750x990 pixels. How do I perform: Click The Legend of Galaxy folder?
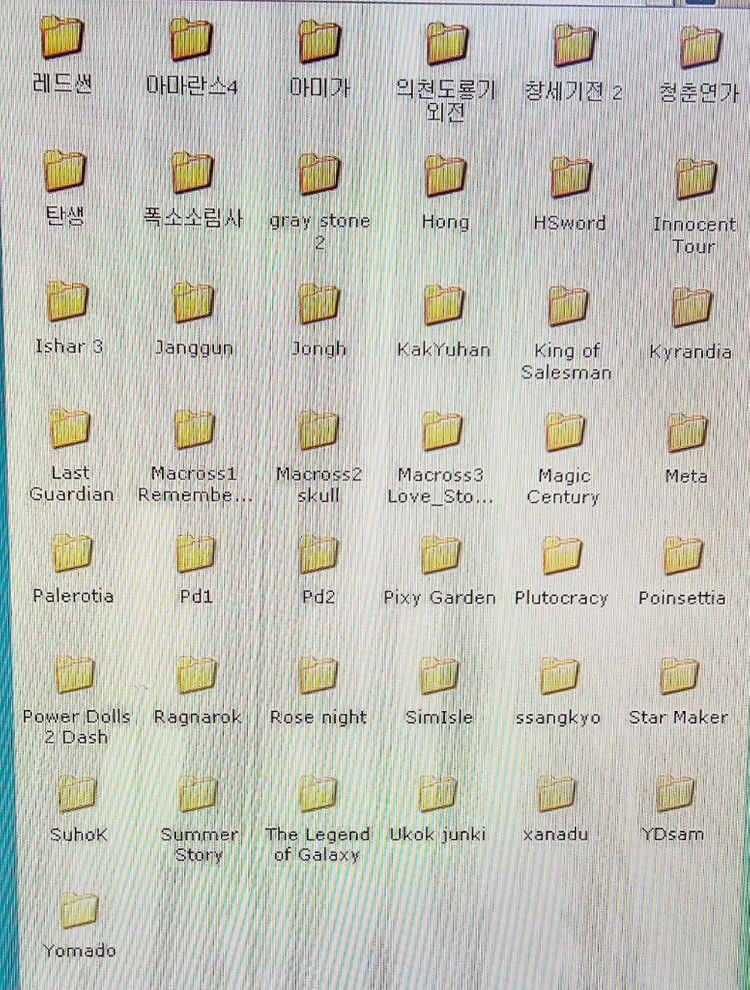tap(317, 794)
